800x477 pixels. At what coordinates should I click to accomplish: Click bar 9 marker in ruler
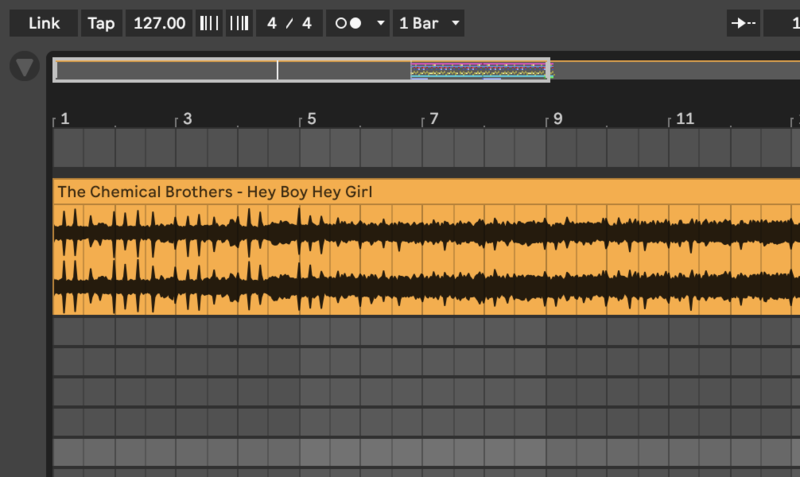(558, 119)
